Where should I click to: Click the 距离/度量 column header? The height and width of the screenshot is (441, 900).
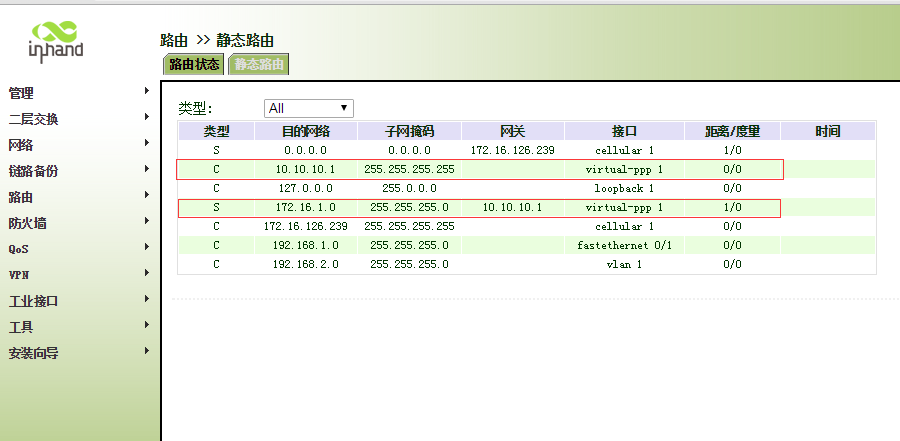(732, 131)
